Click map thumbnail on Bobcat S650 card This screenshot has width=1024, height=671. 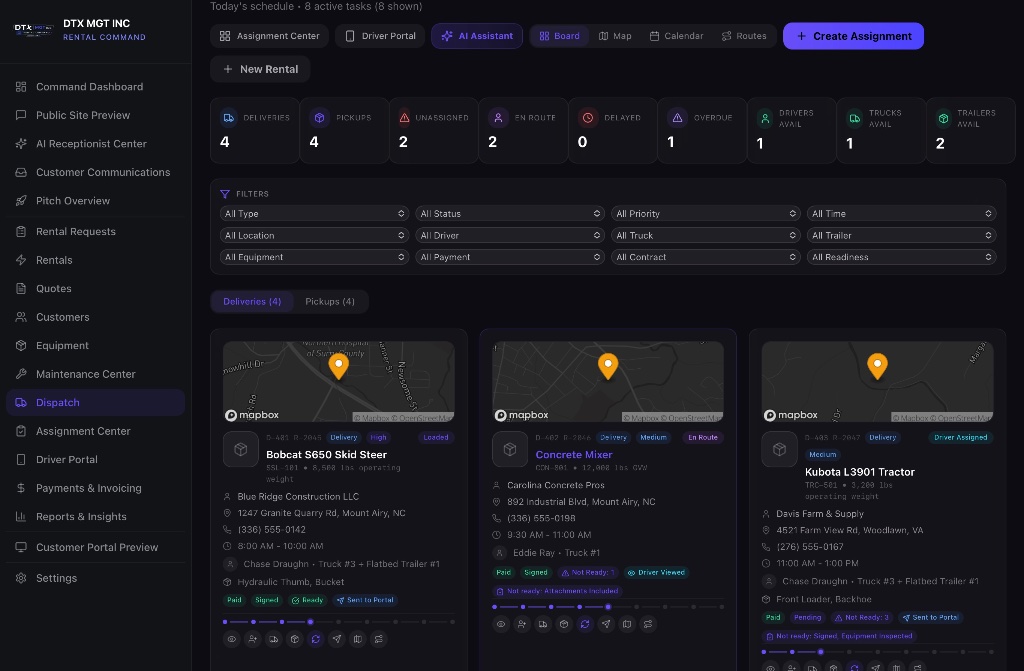click(x=339, y=382)
